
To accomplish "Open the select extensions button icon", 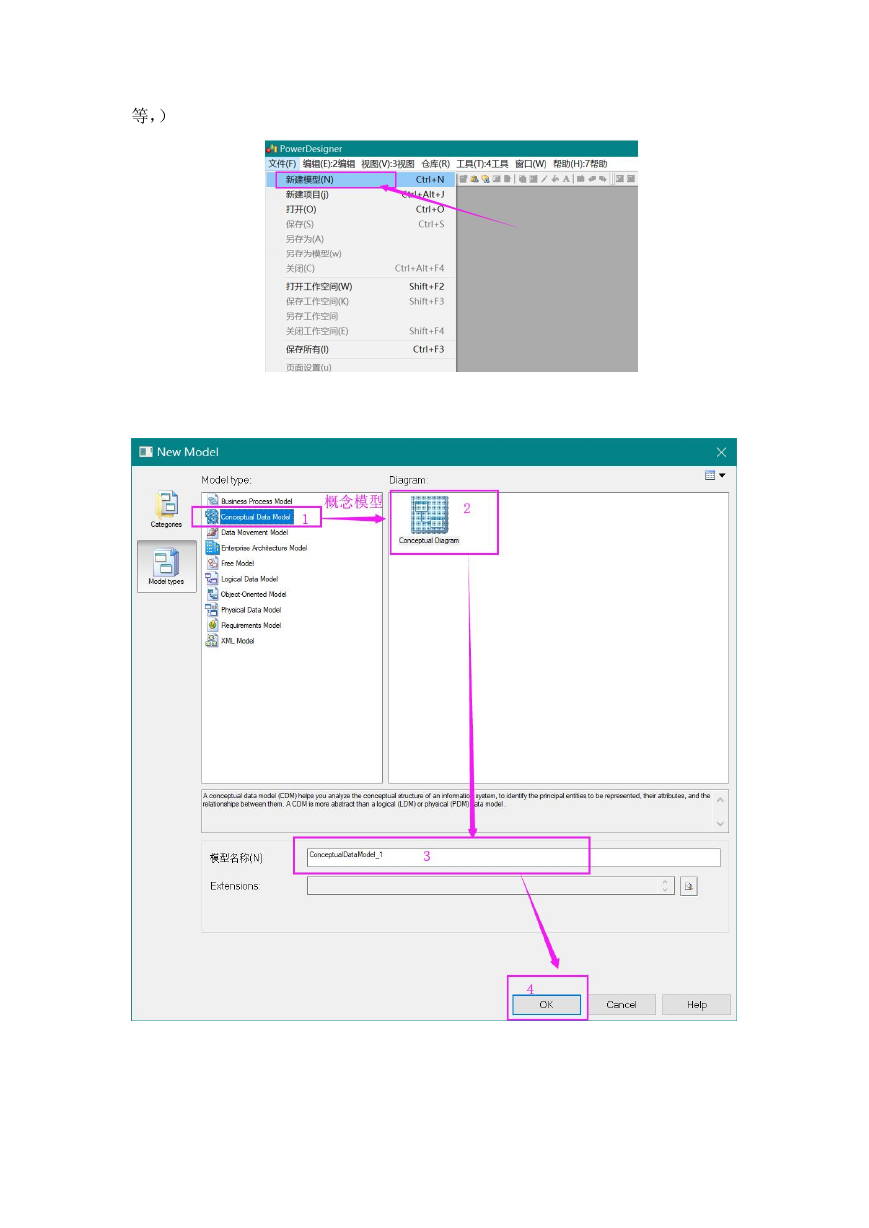I will (x=688, y=886).
